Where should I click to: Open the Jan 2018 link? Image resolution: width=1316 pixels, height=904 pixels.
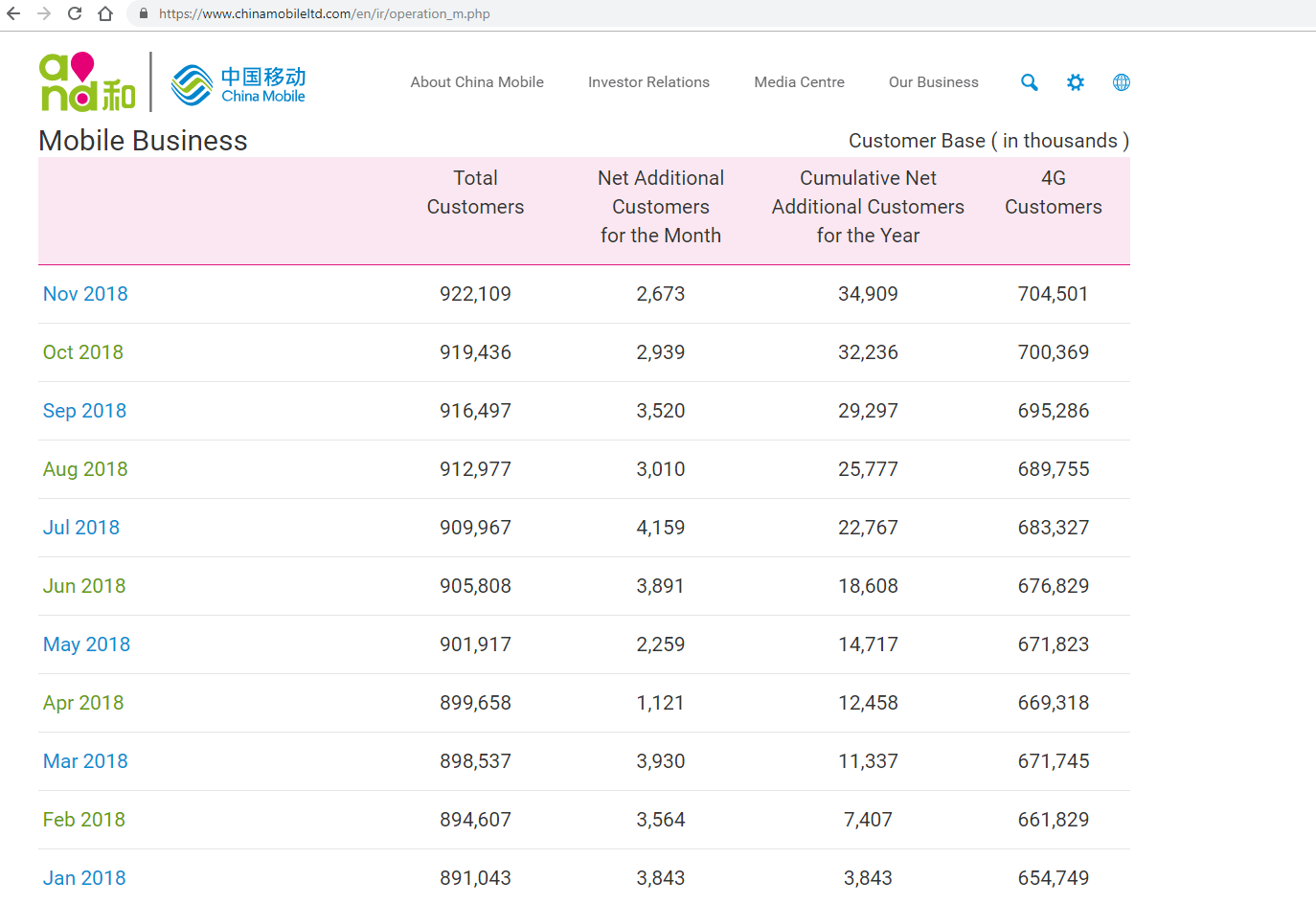(84, 878)
